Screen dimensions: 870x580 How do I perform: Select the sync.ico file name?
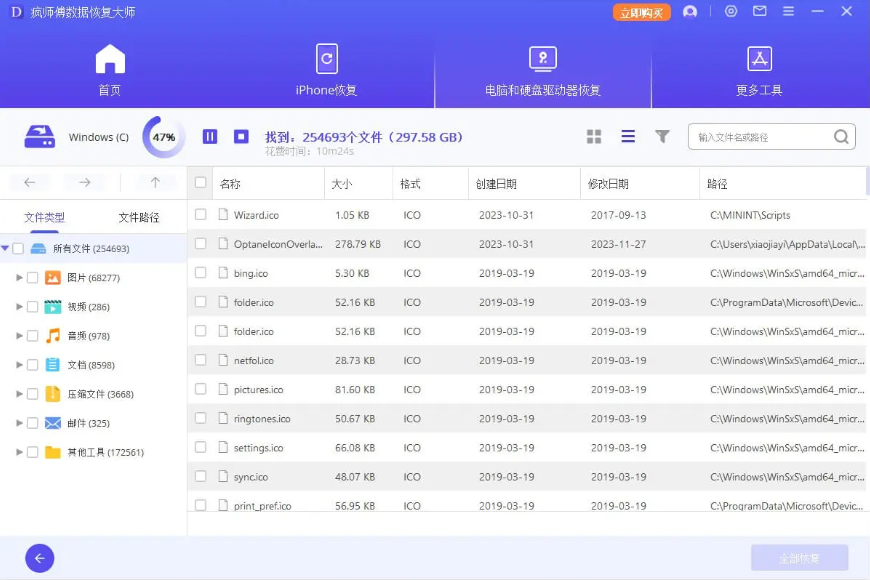point(251,477)
